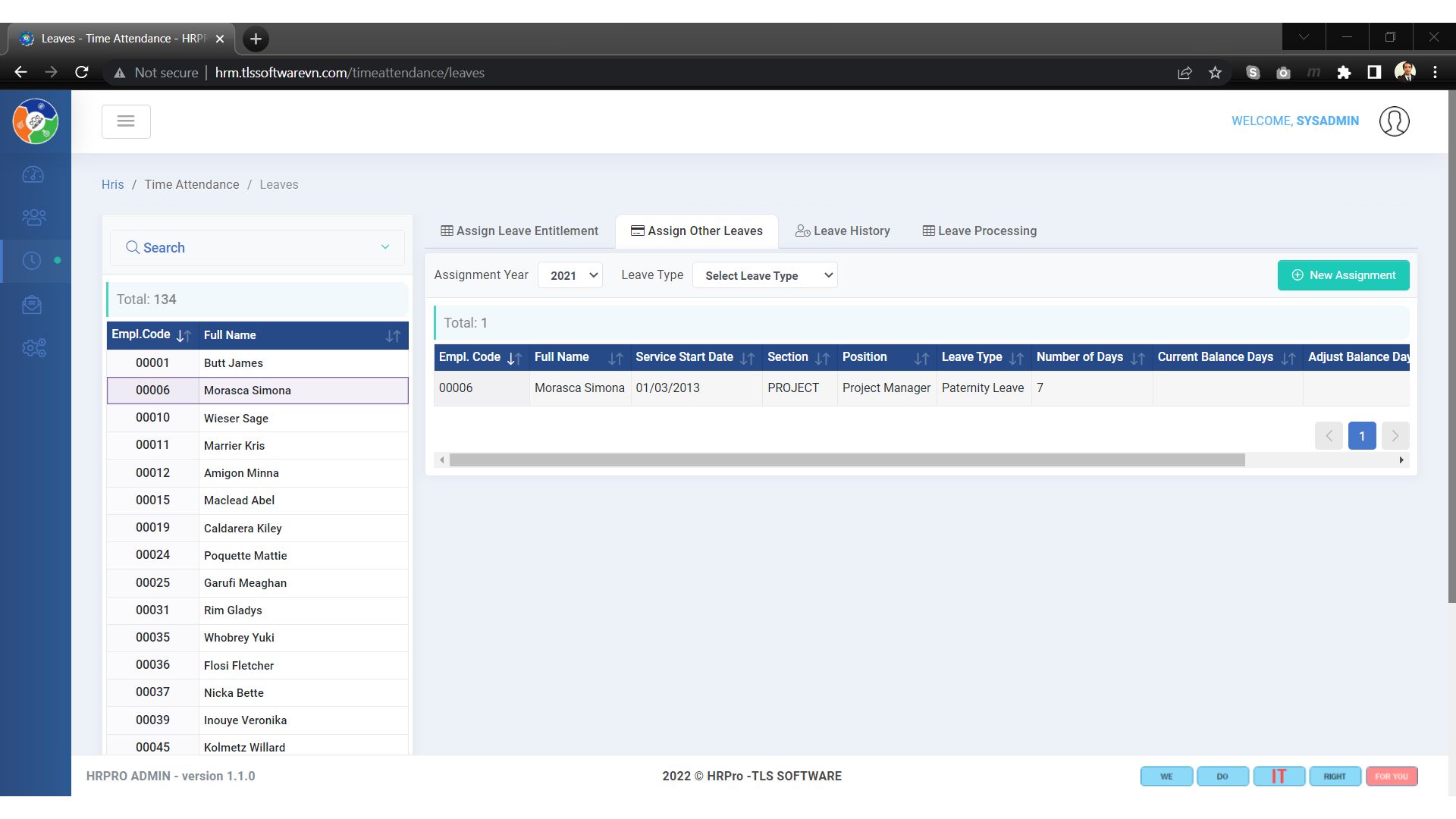Expand the Search panel chevron
This screenshot has width=1456, height=819.
click(385, 247)
